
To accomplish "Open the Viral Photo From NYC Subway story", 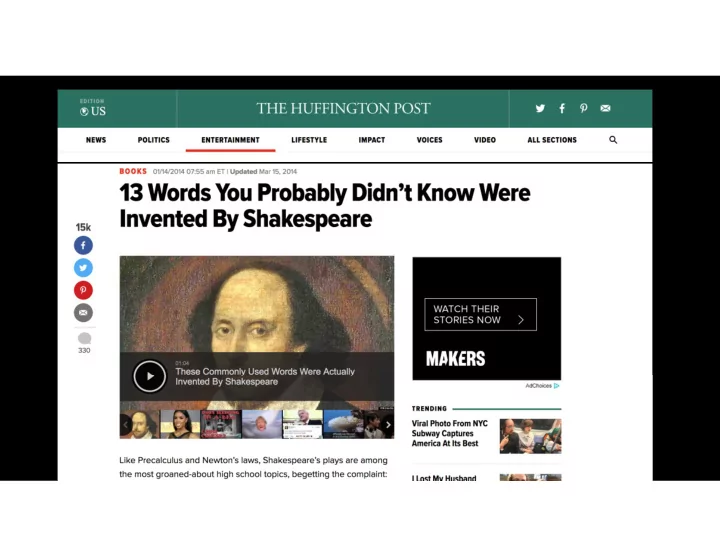I will coord(450,433).
